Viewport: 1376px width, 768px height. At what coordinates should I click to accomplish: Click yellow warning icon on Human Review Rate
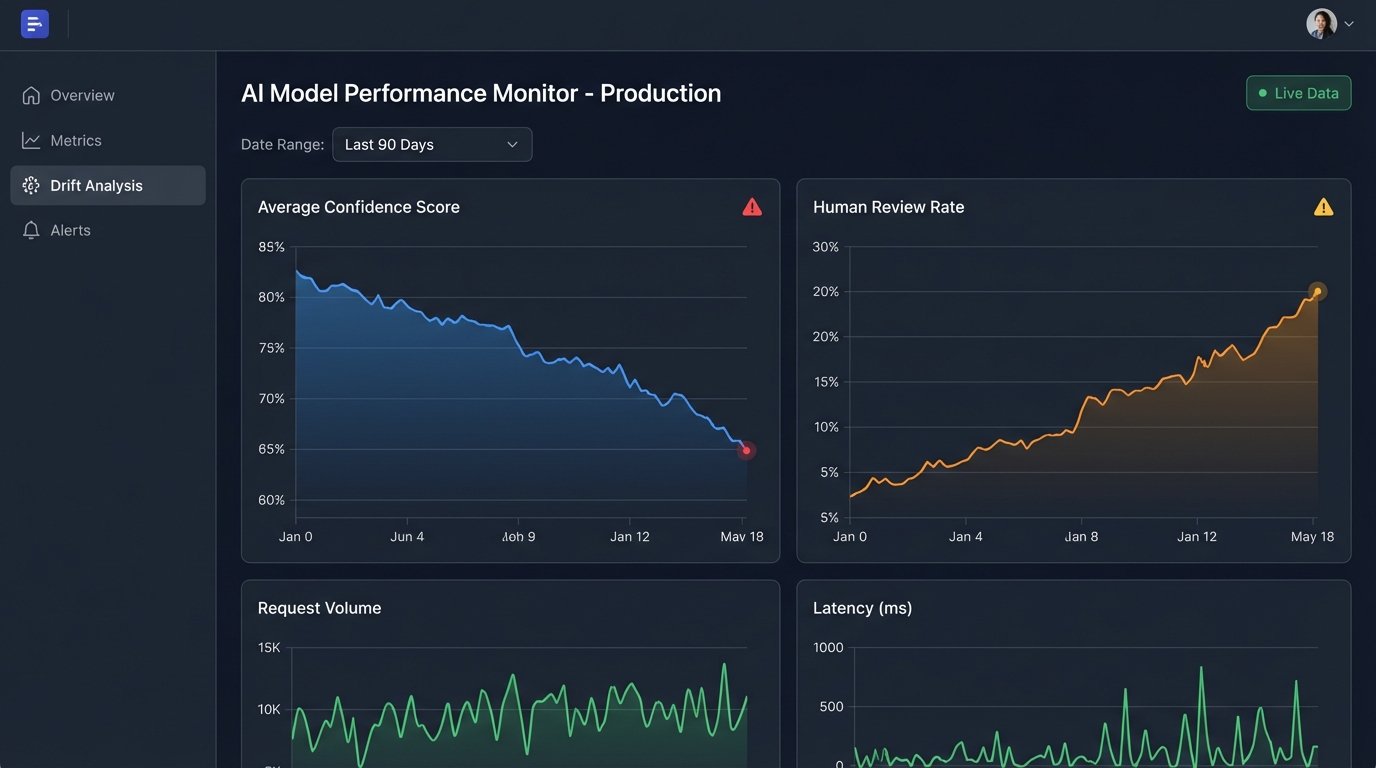pos(1323,207)
